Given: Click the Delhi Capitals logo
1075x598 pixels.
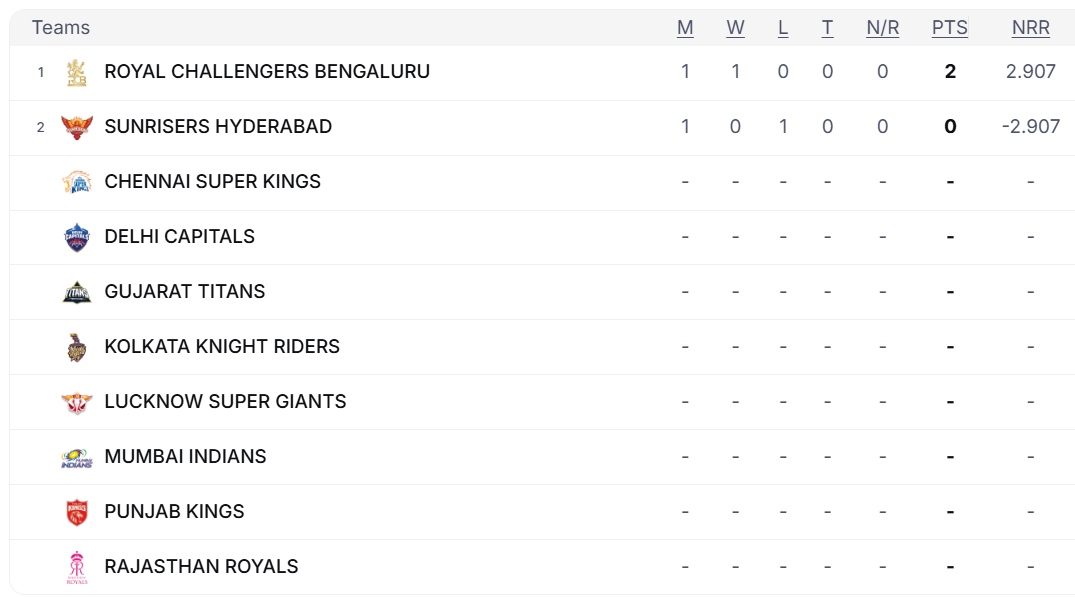Looking at the screenshot, I should (76, 237).
